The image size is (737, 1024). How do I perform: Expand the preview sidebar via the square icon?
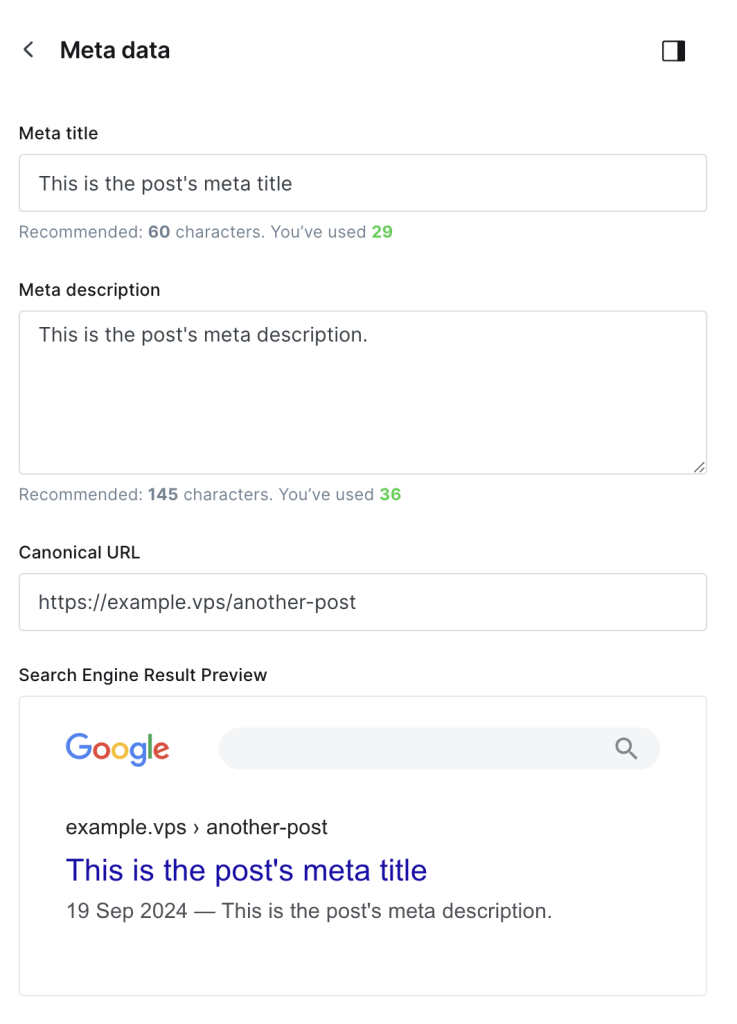[673, 50]
